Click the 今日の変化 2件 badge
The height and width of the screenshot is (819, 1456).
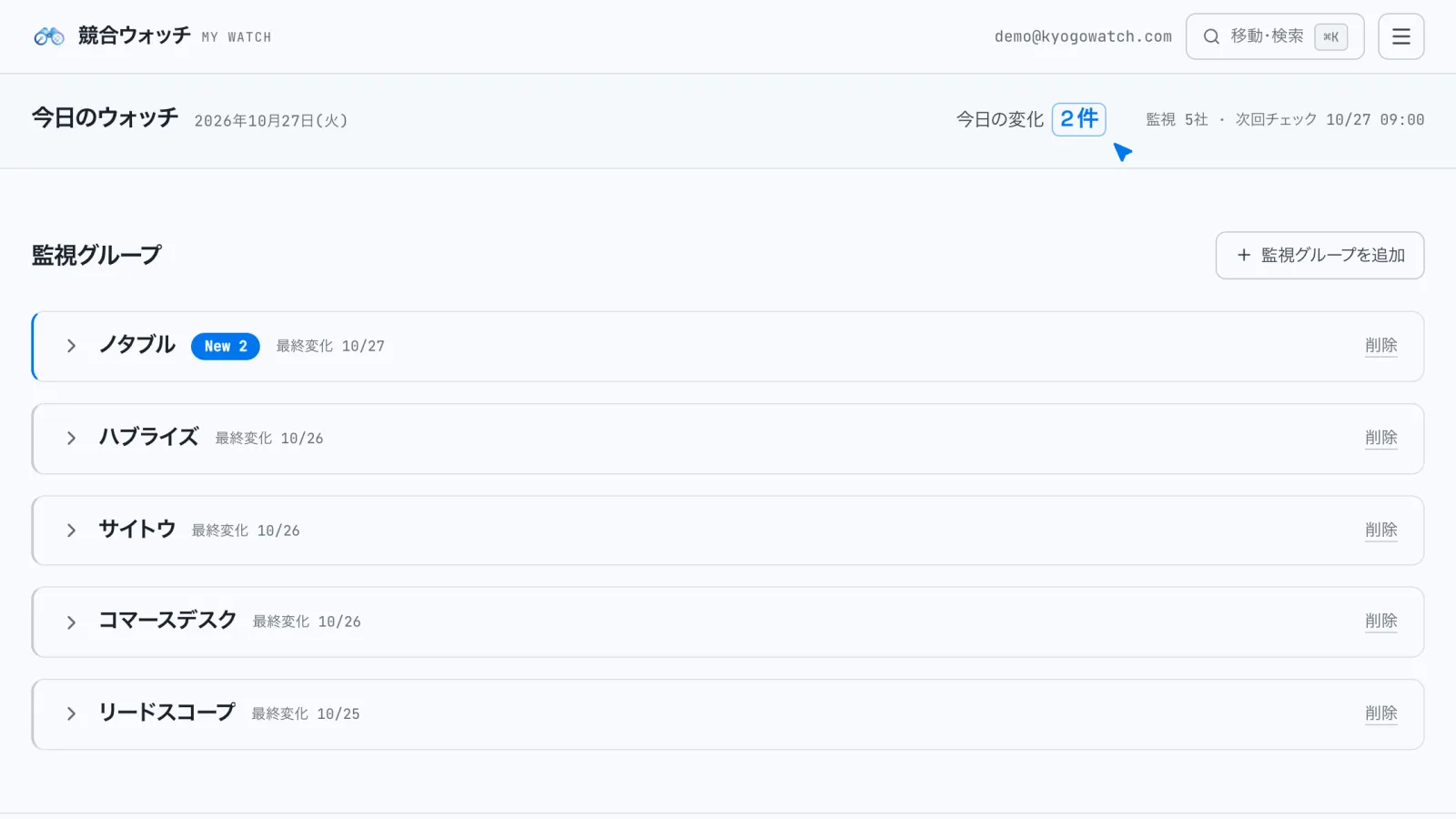[1078, 119]
